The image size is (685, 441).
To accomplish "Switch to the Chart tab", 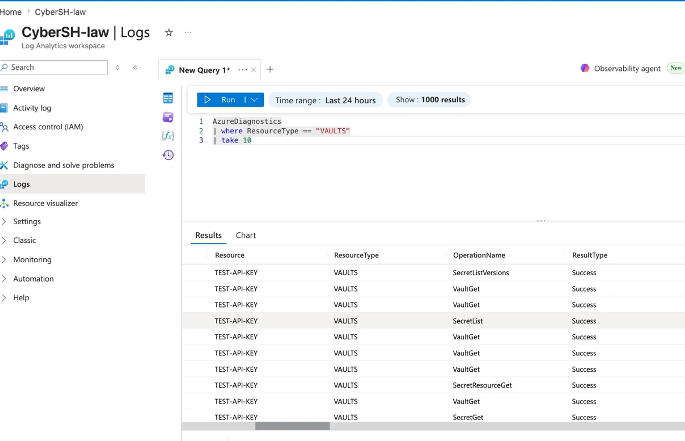I will [x=246, y=235].
